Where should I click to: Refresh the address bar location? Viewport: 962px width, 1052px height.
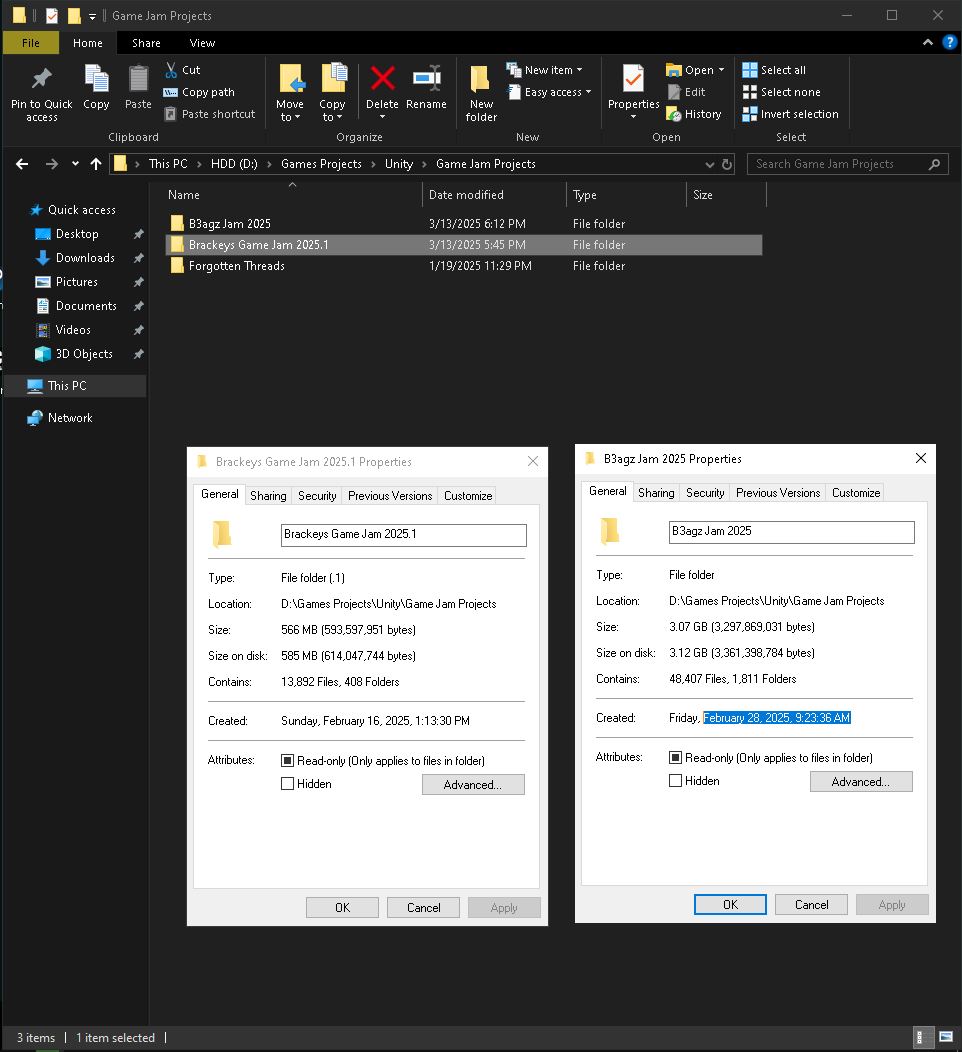pos(727,164)
